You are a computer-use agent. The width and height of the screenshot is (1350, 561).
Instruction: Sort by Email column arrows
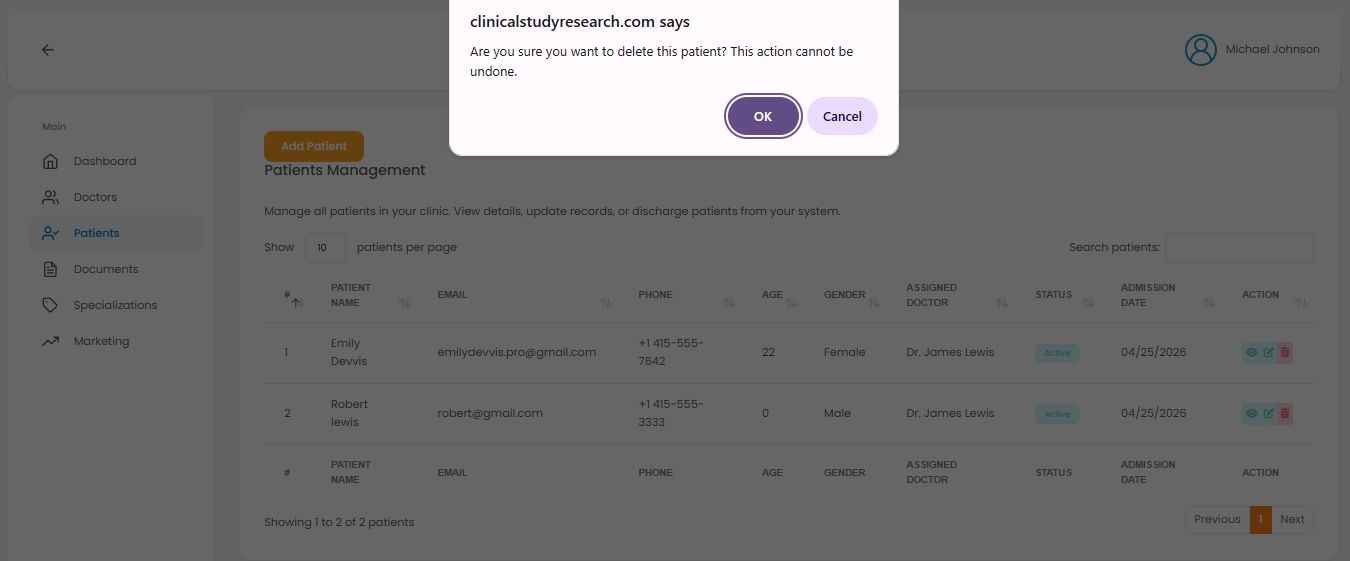(606, 302)
